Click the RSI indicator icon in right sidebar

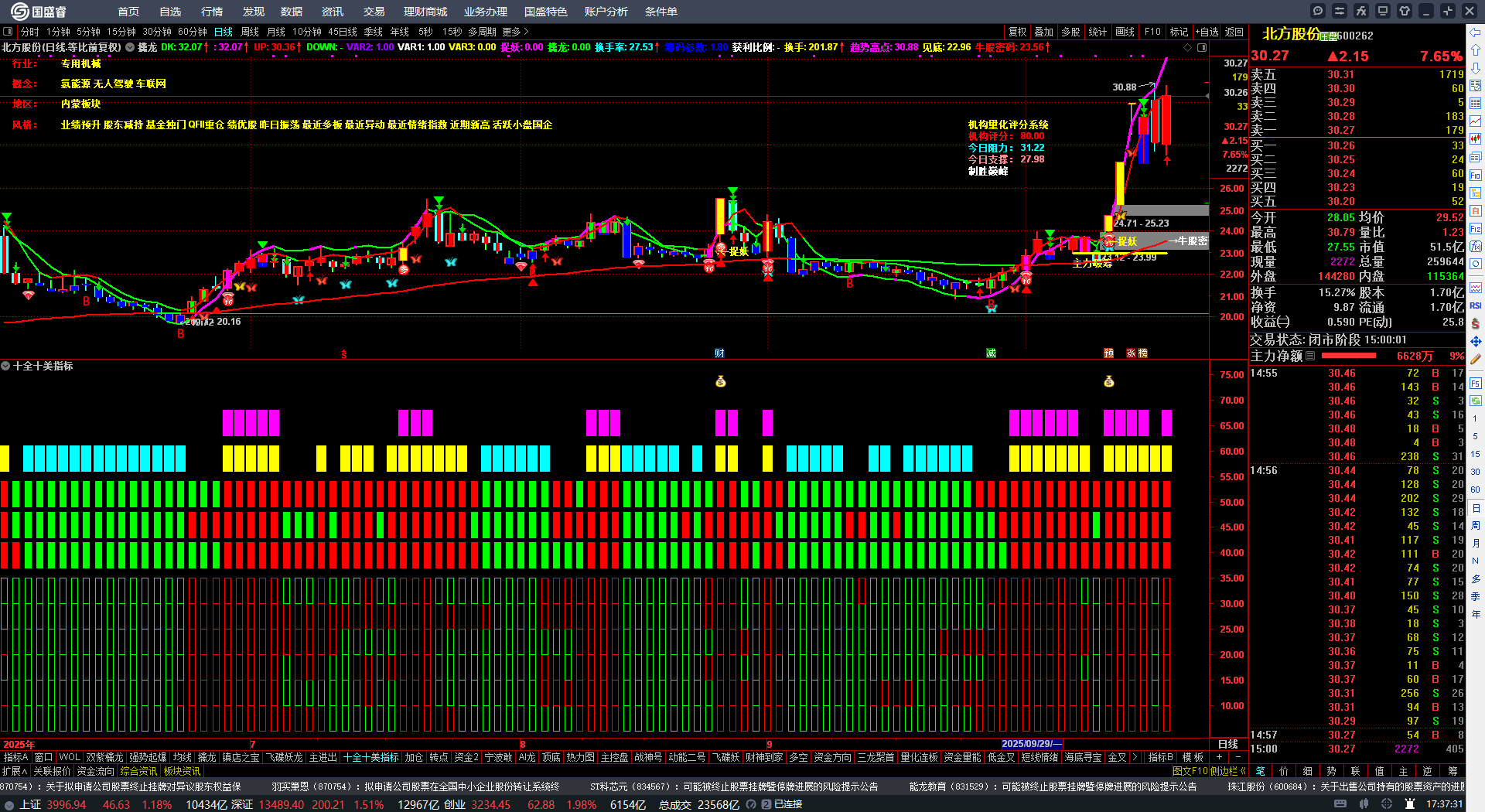[x=1476, y=305]
